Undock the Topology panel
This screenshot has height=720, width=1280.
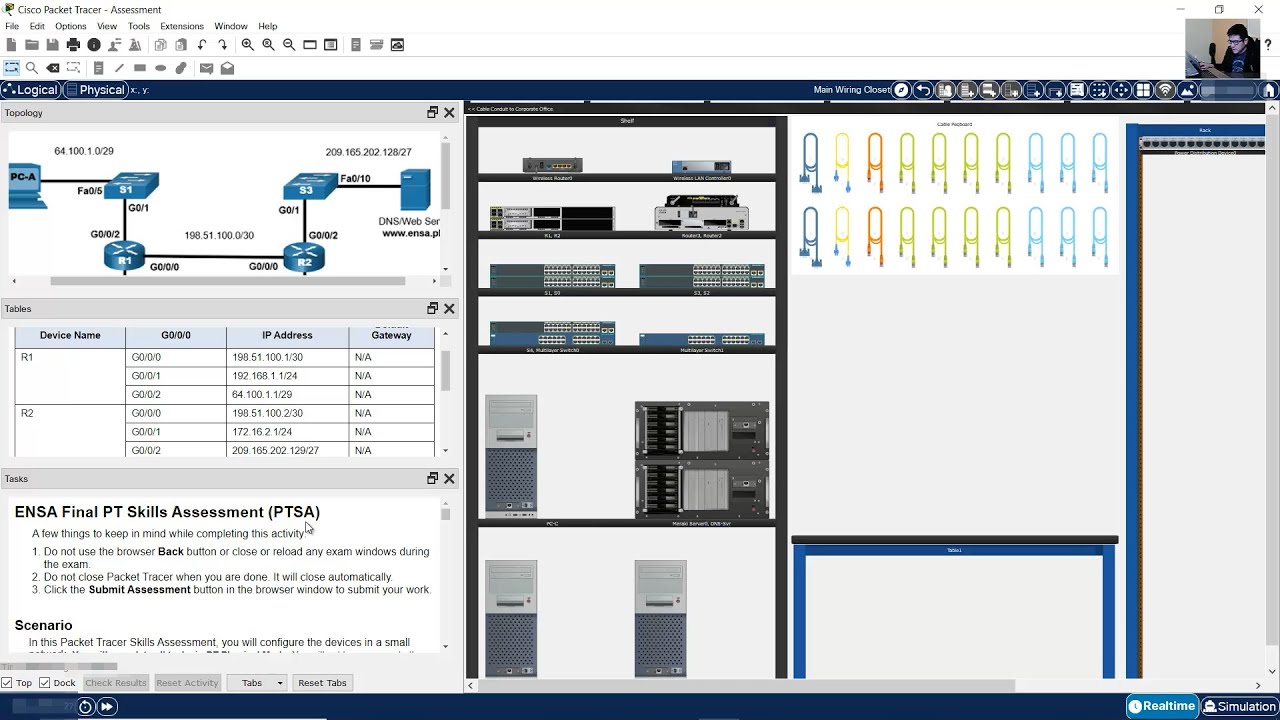[x=433, y=113]
